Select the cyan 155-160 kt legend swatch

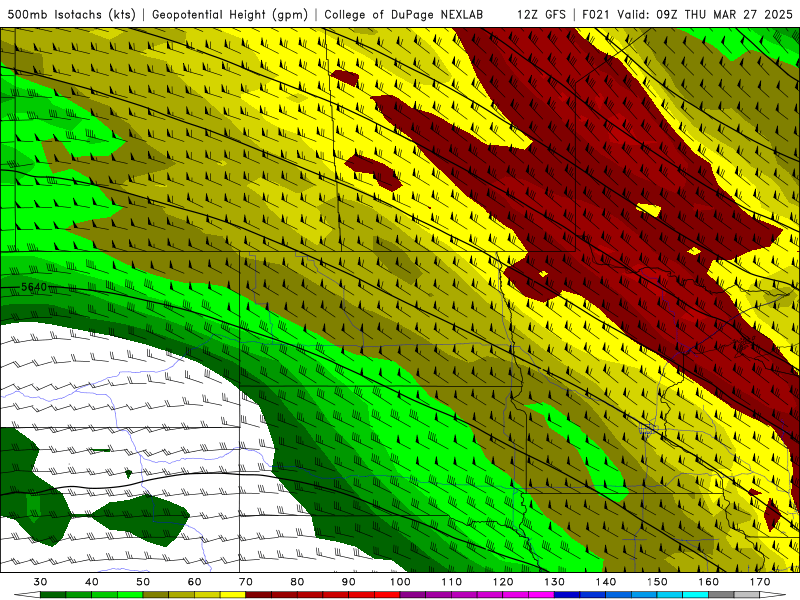[x=695, y=595]
